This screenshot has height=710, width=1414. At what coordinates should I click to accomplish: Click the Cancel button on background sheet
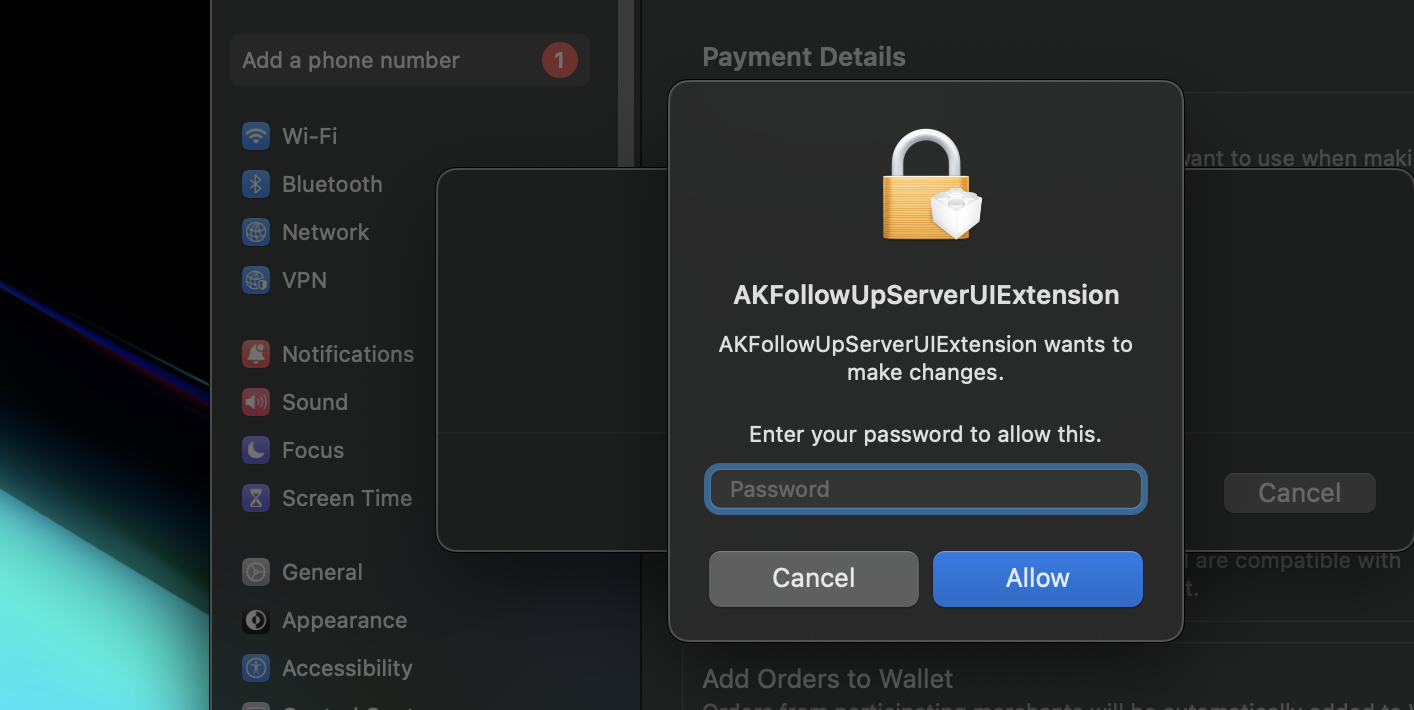coord(1299,493)
